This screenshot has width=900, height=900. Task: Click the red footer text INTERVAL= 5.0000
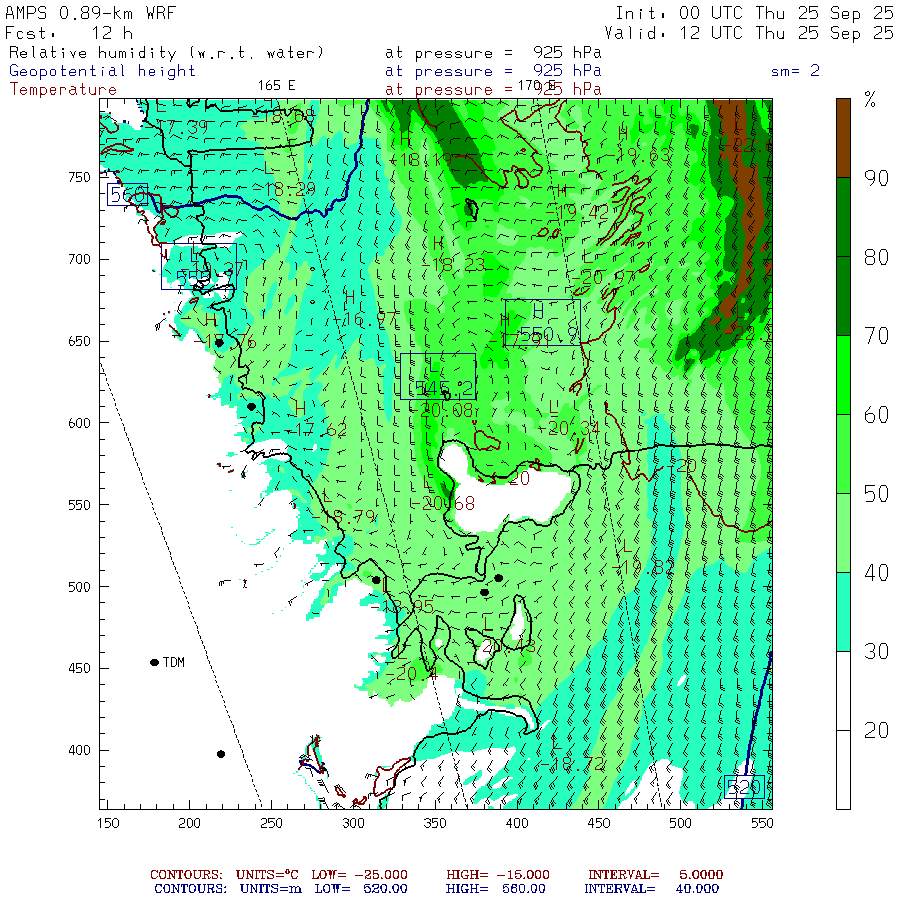pos(655,875)
